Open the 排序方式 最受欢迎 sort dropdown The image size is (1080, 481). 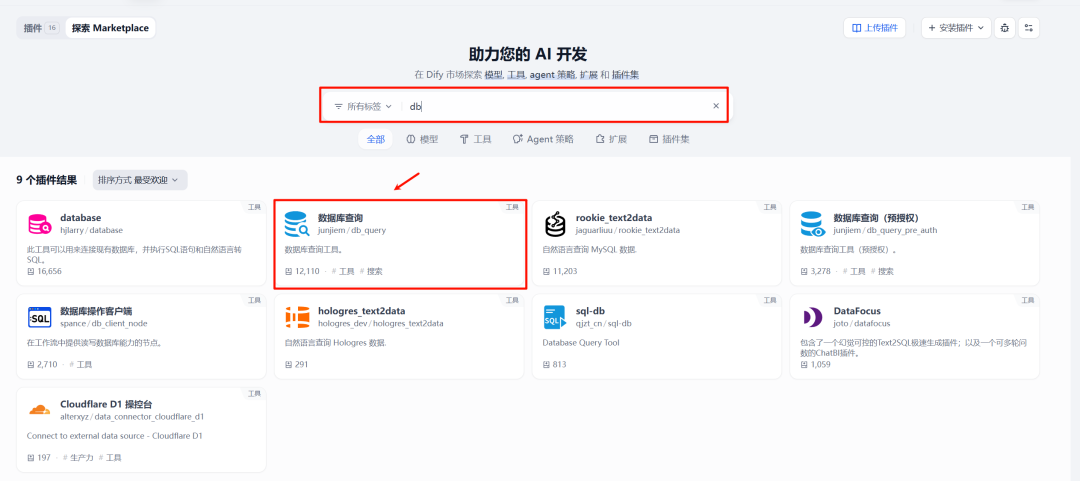tap(140, 180)
